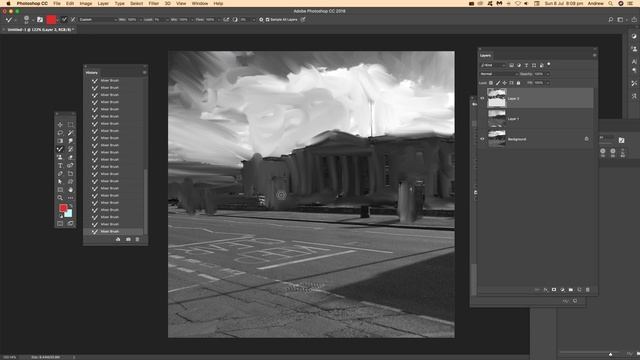
Task: Hide the Background layer eye icon
Action: (482, 139)
